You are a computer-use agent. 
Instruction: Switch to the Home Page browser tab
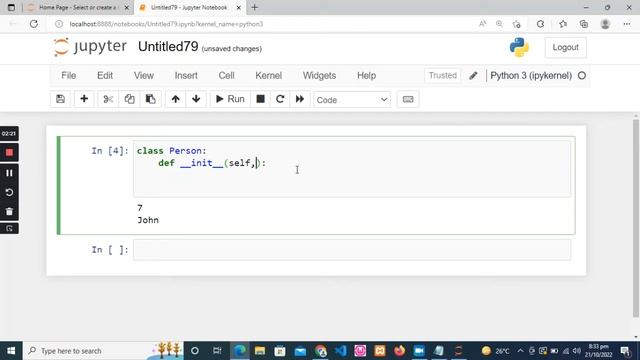78,7
